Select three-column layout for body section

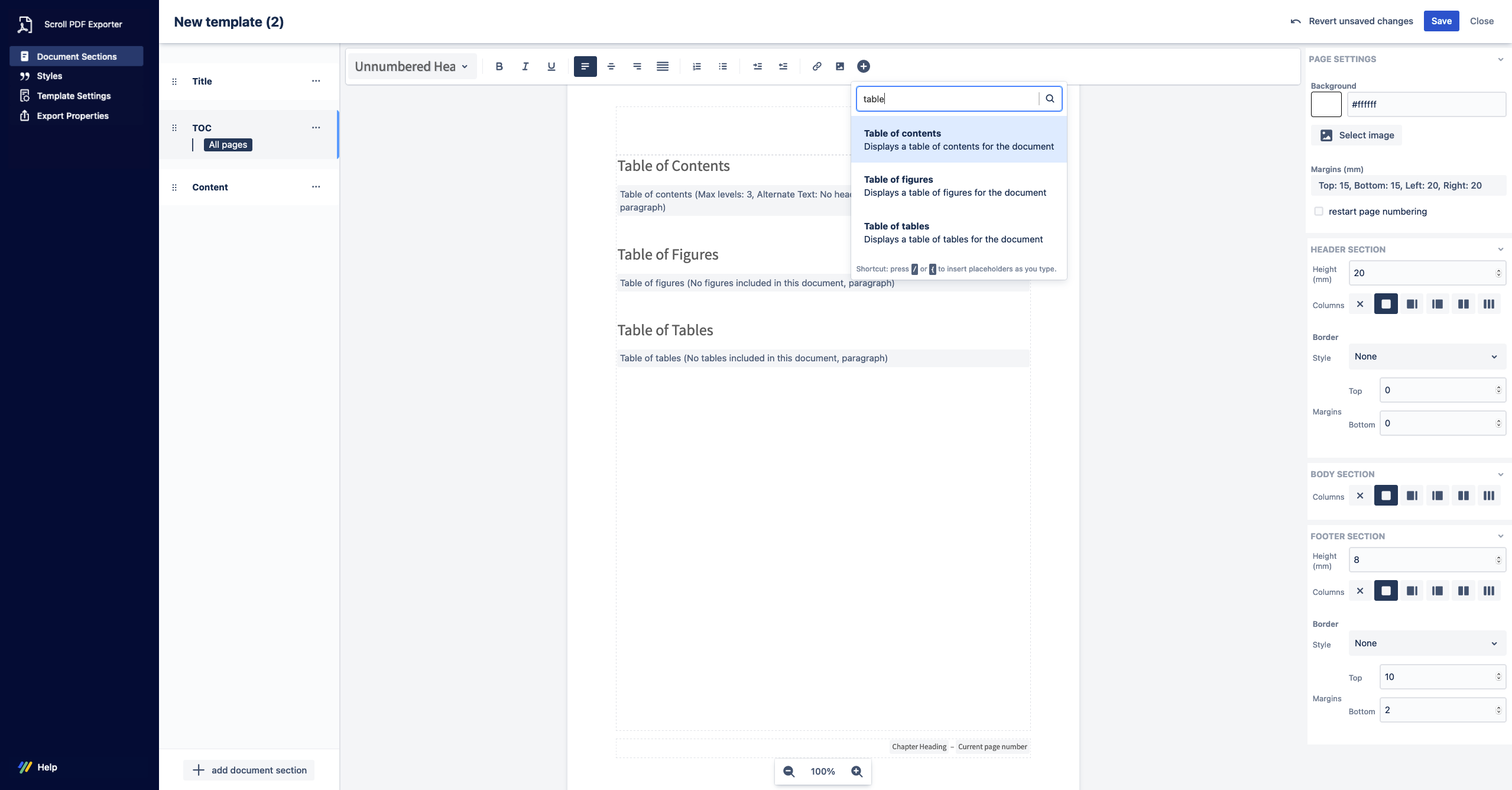tap(1488, 496)
